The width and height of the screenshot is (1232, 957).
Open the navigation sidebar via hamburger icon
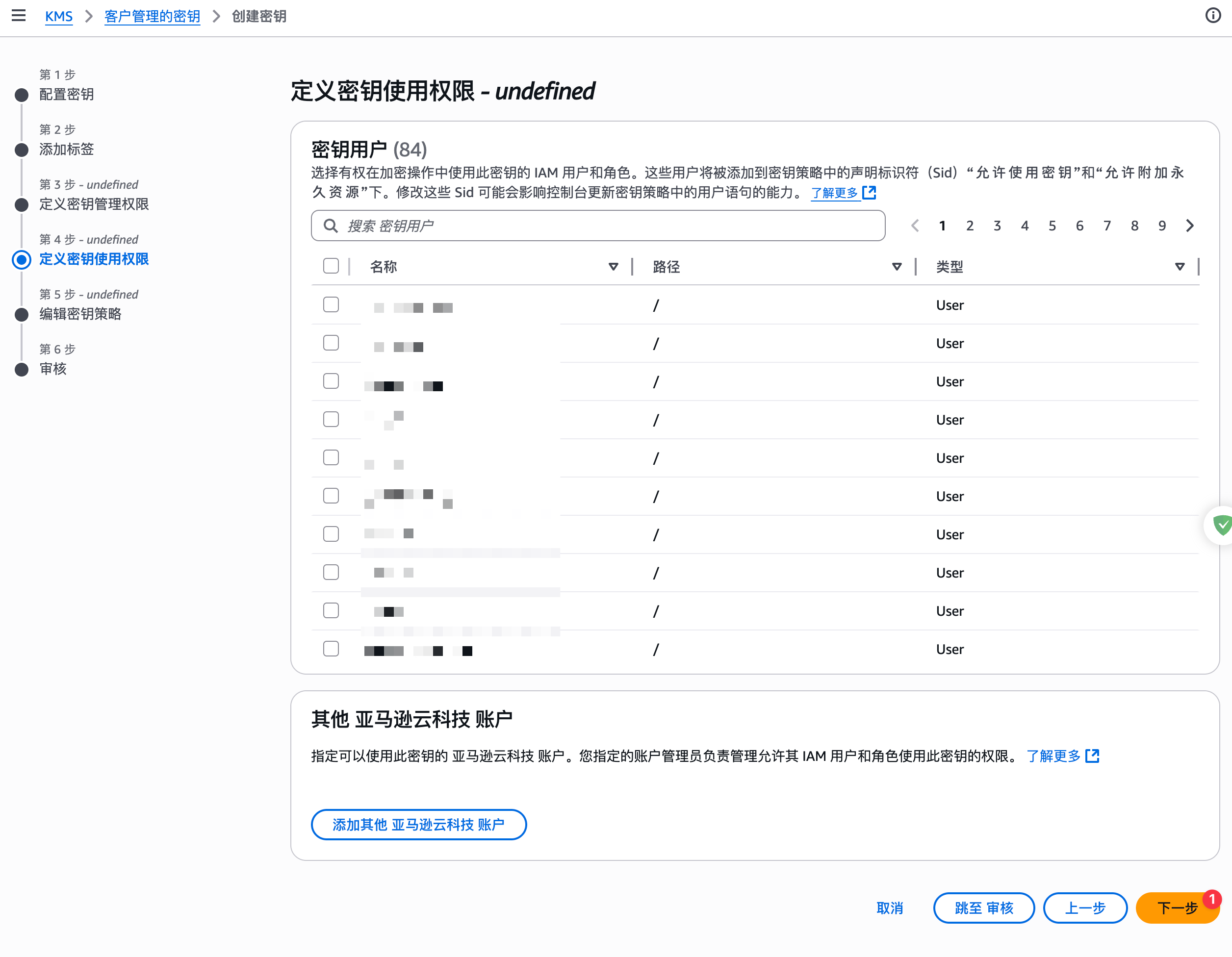[x=19, y=16]
